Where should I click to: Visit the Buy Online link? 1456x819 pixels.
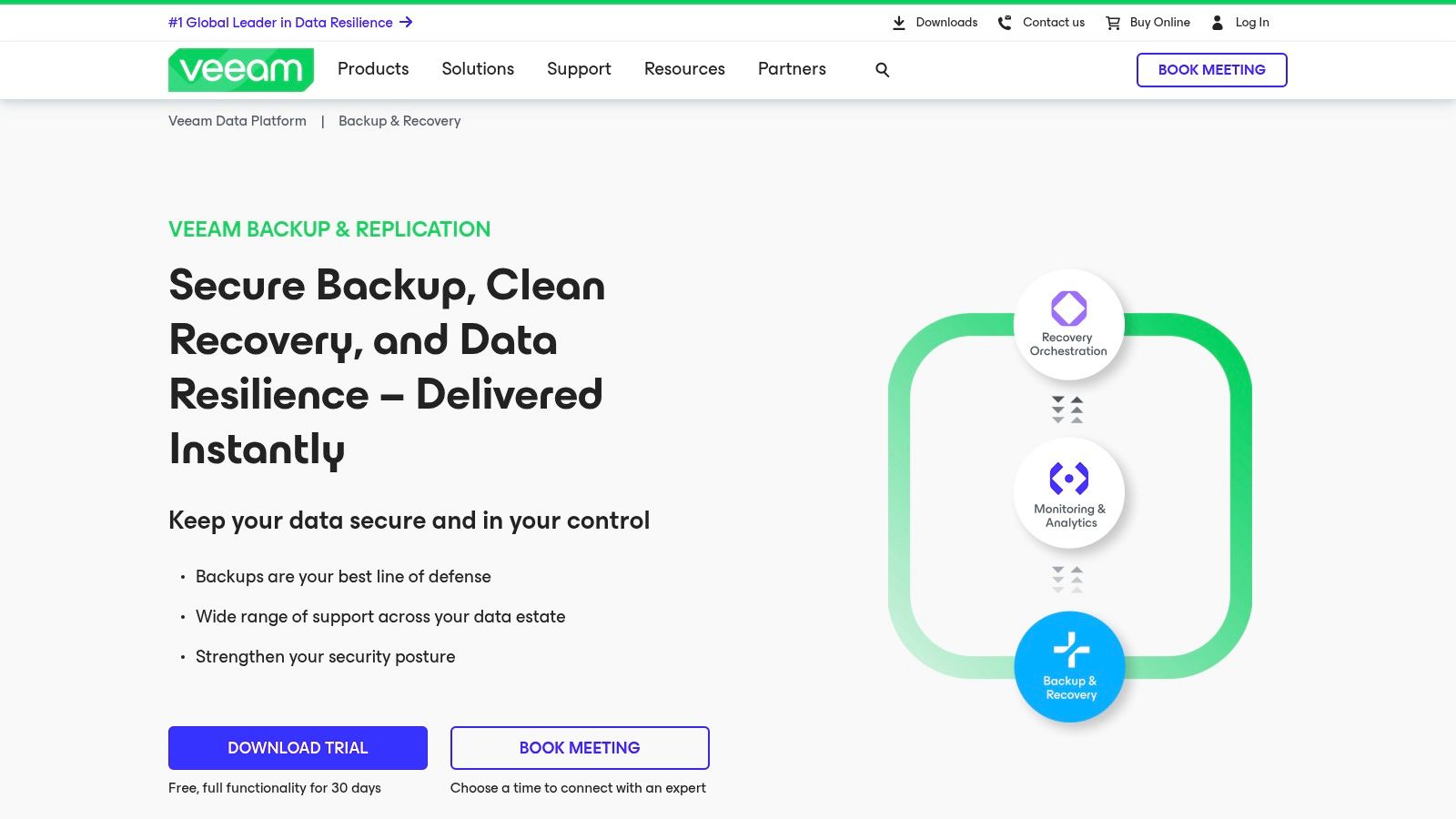tap(1160, 23)
